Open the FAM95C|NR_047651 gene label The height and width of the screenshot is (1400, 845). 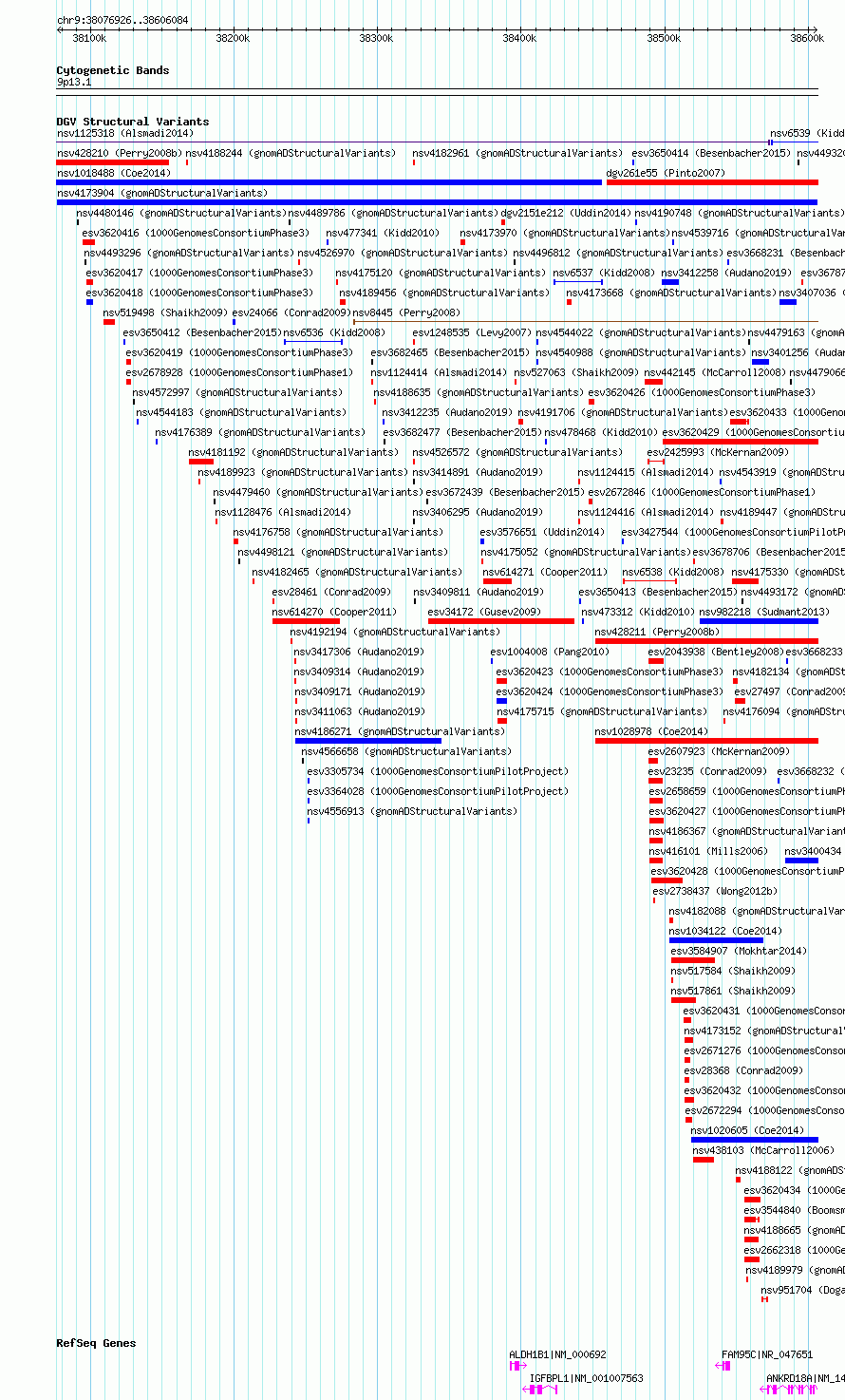click(767, 1354)
